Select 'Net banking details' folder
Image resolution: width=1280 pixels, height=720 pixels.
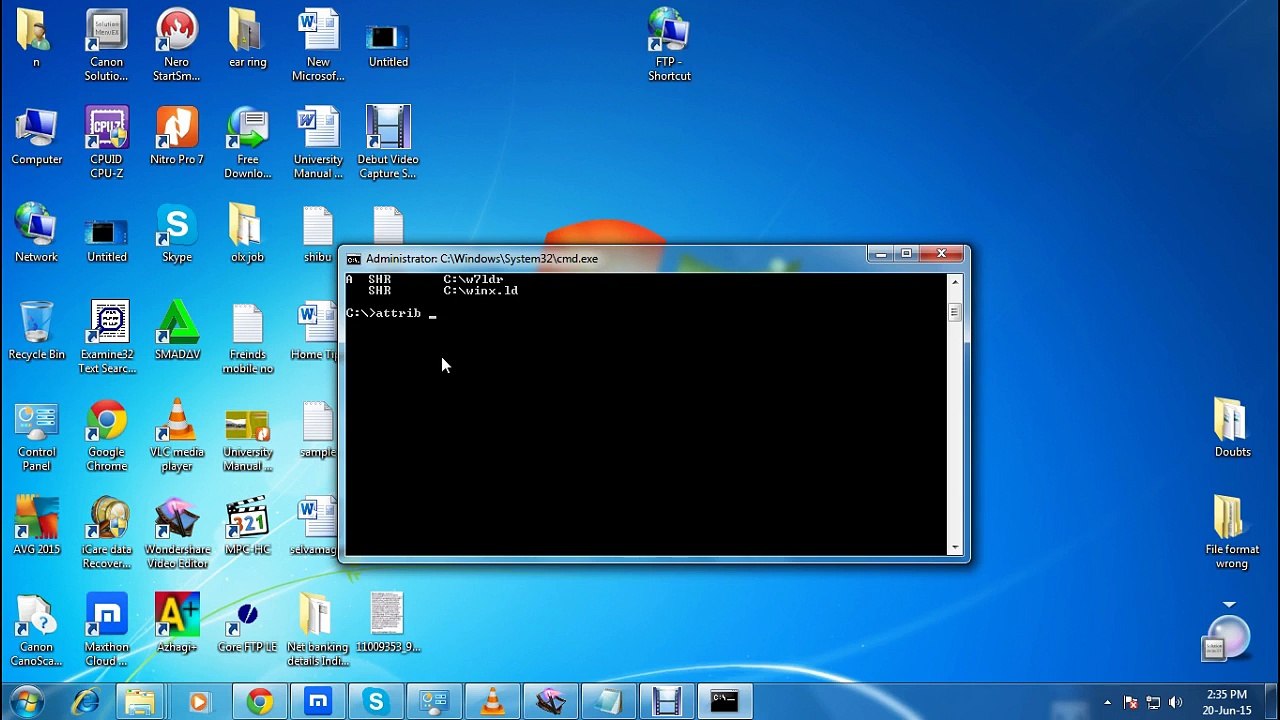tap(318, 631)
